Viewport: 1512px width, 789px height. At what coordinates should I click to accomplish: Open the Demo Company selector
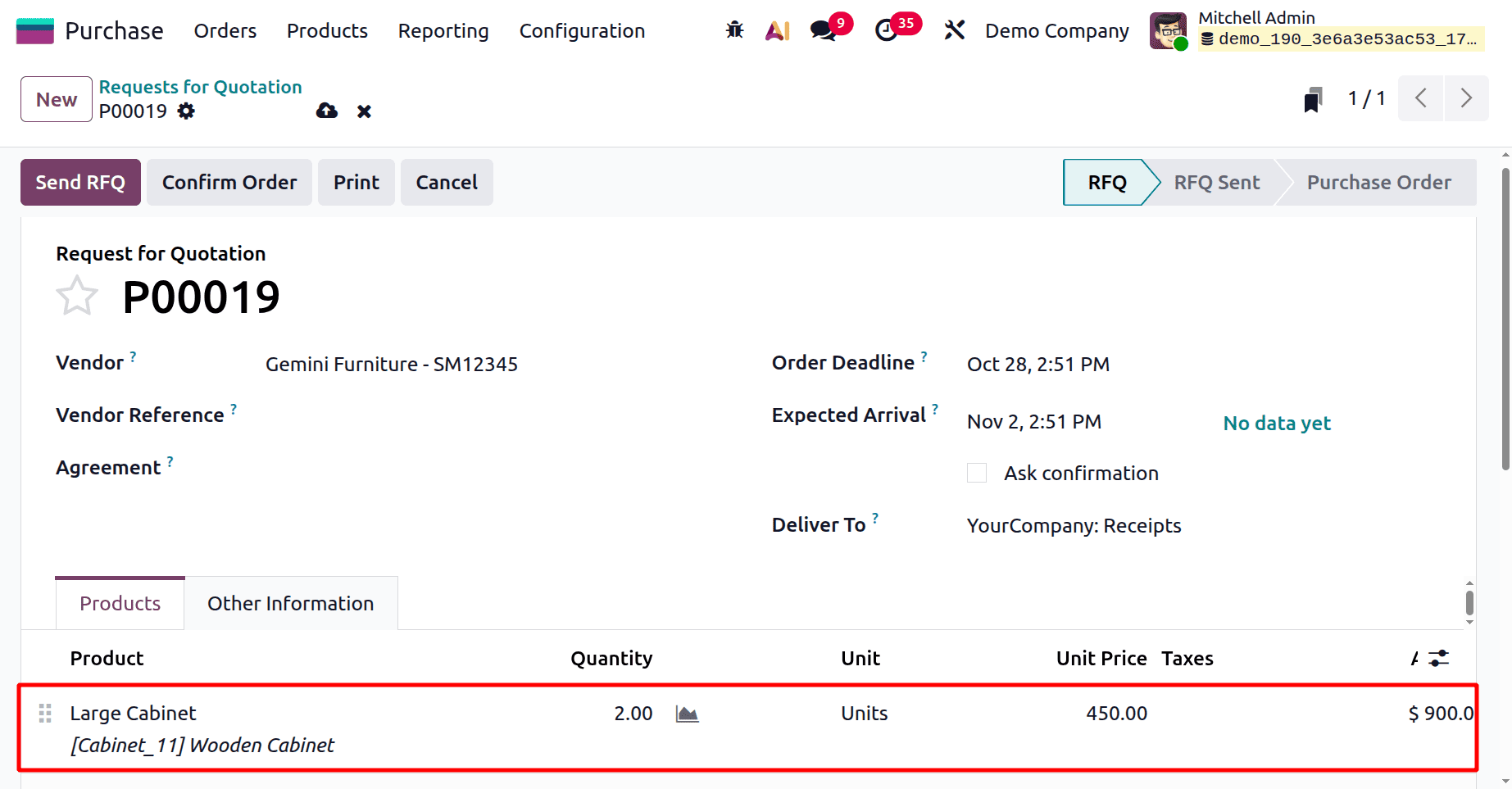click(x=1056, y=30)
